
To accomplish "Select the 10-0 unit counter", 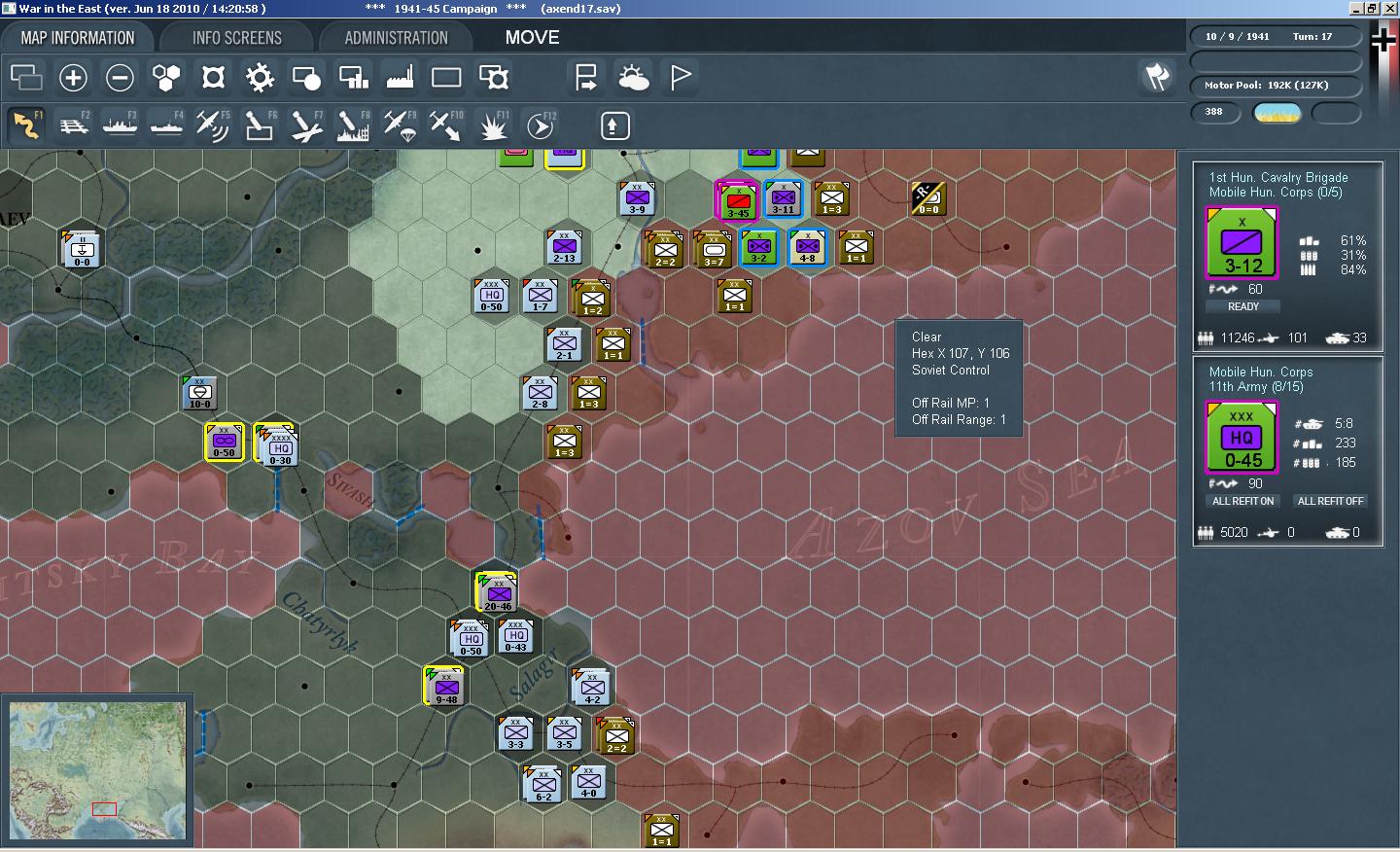I will click(199, 393).
